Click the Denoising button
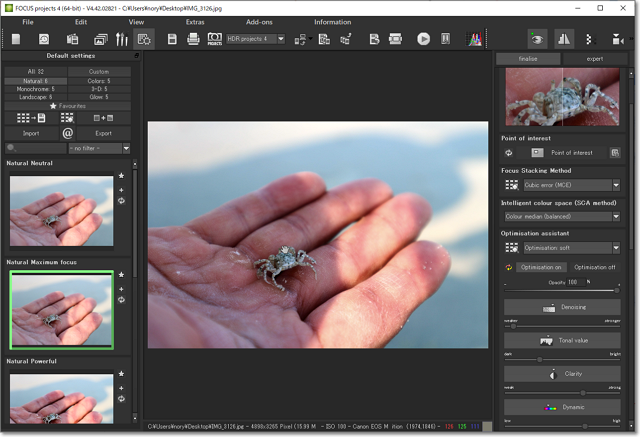This screenshot has width=640, height=437. click(561, 308)
